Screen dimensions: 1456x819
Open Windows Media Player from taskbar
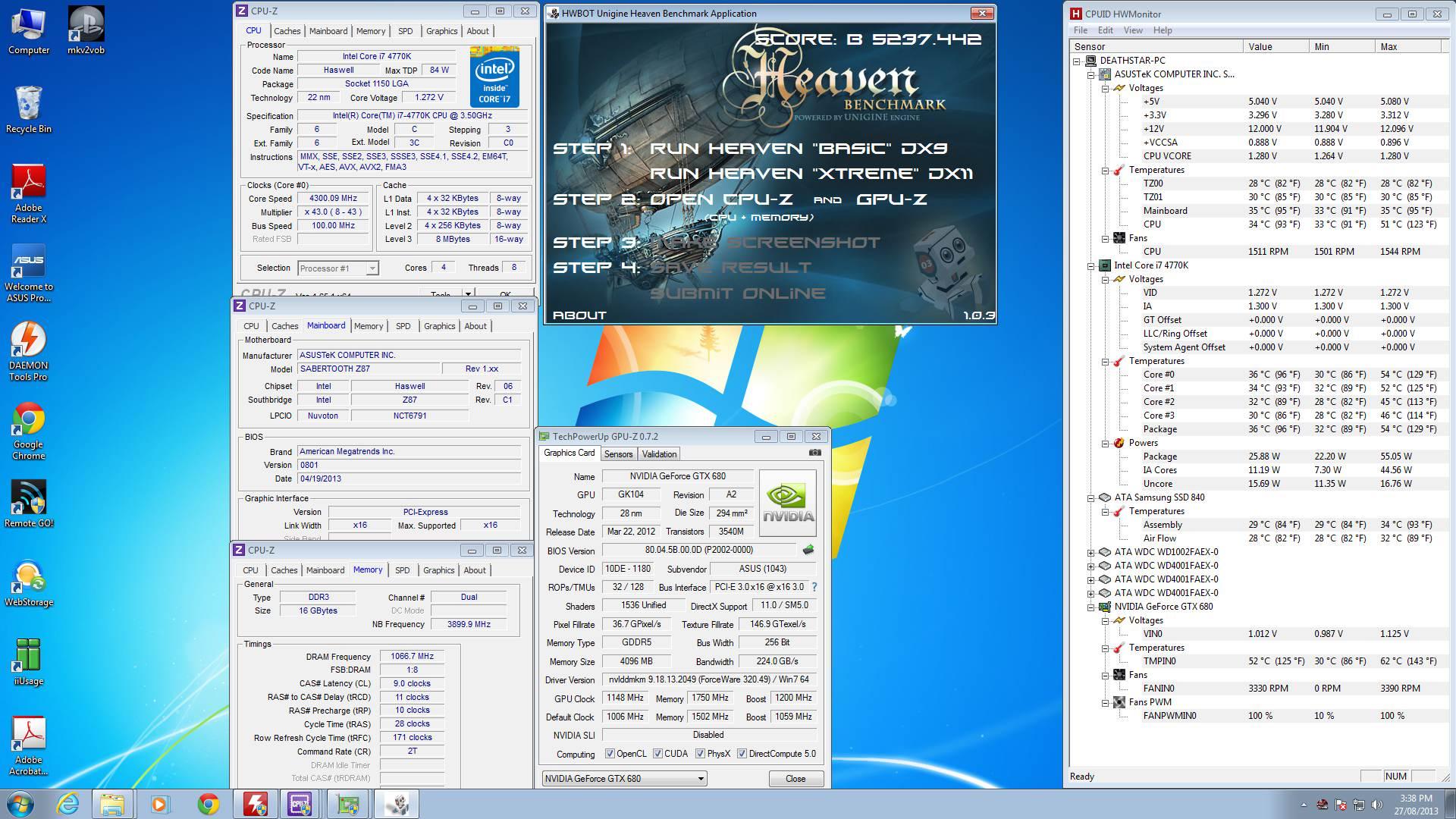coord(159,804)
